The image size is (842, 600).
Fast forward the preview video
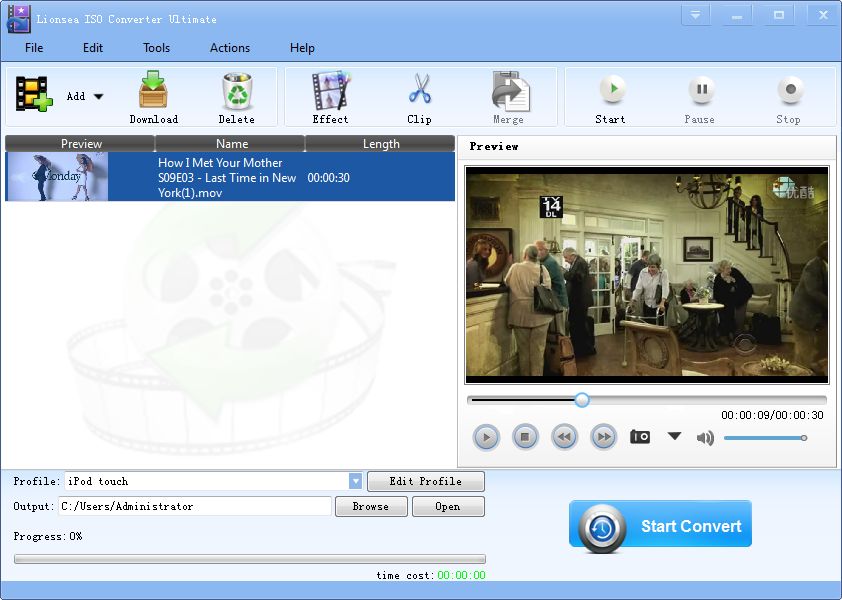point(604,437)
